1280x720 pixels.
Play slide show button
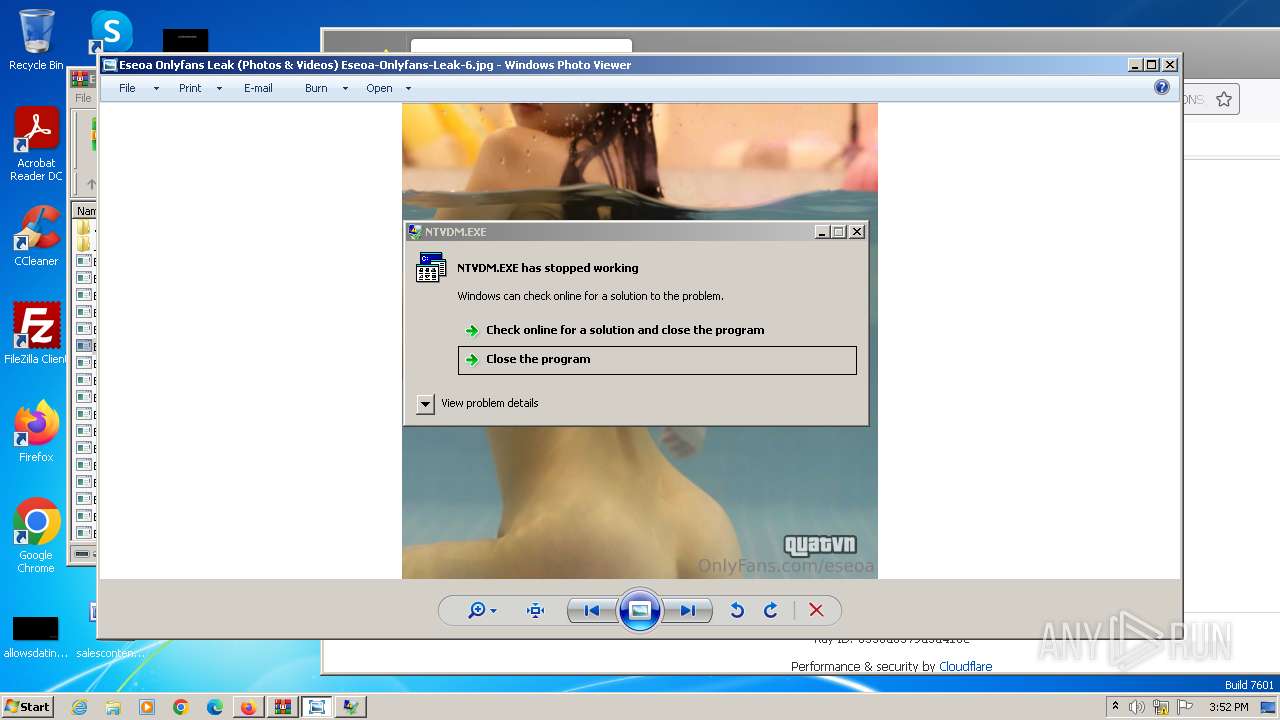coord(640,610)
